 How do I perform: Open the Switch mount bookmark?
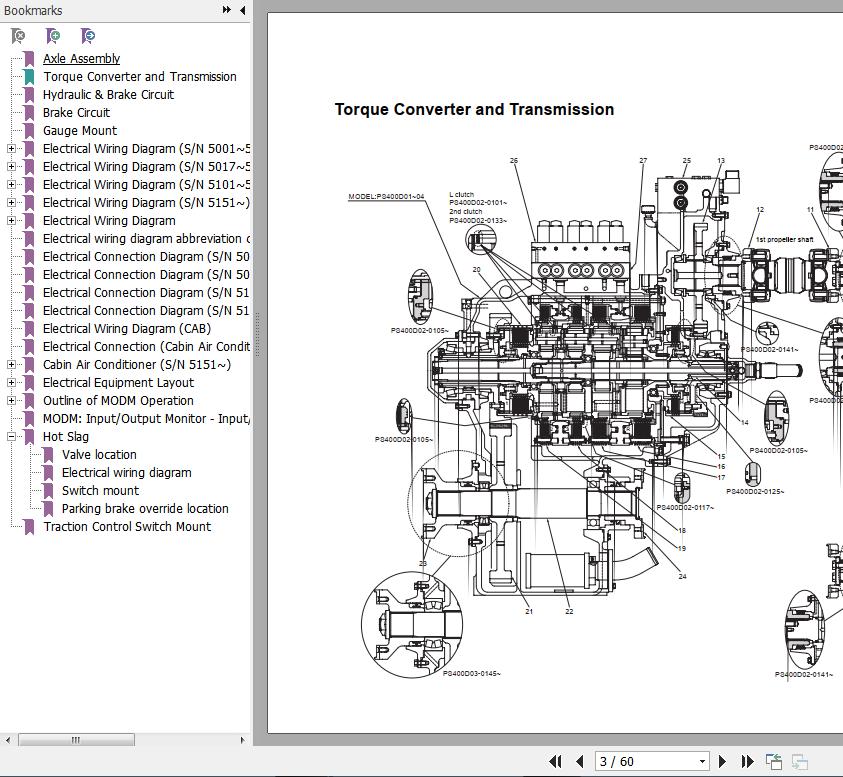point(100,491)
